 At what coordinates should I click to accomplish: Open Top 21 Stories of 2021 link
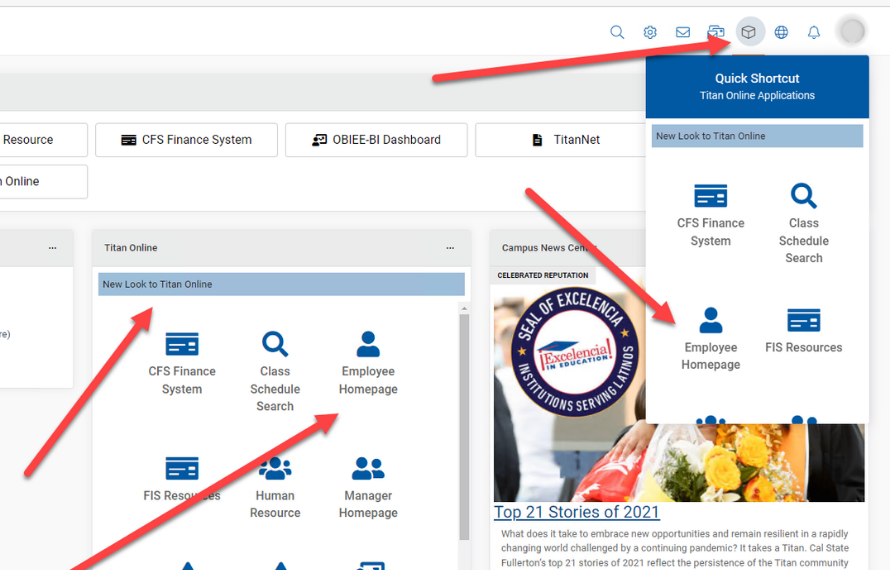pyautogui.click(x=577, y=512)
